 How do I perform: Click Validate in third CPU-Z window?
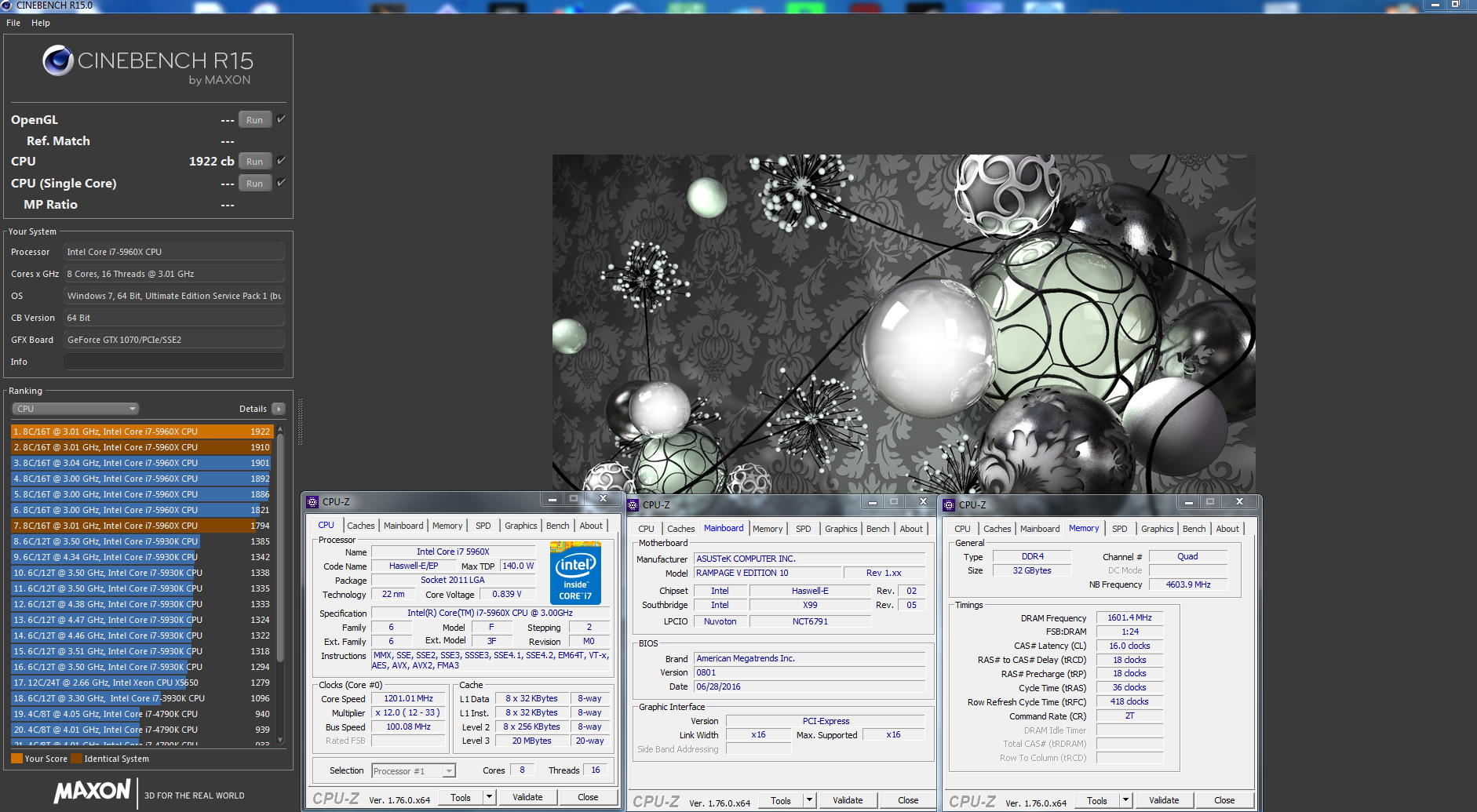(1164, 800)
